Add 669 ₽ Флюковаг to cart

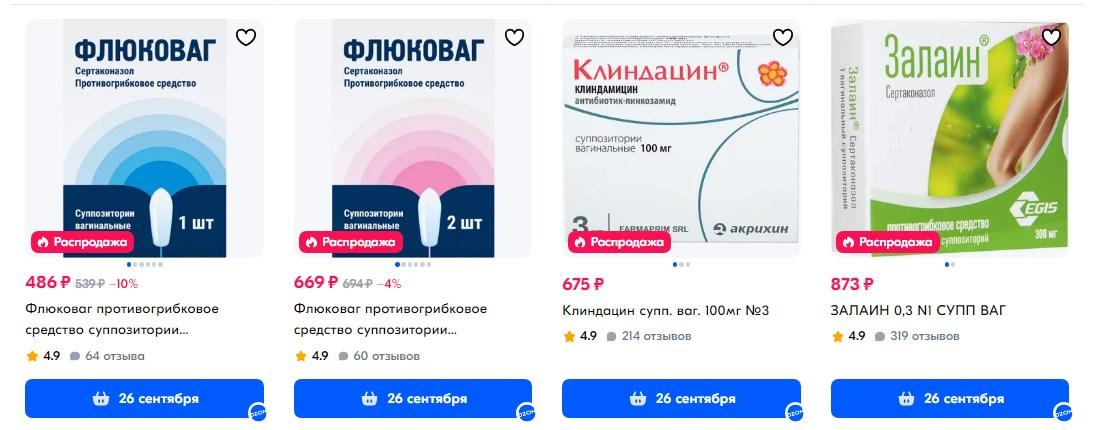coord(413,398)
